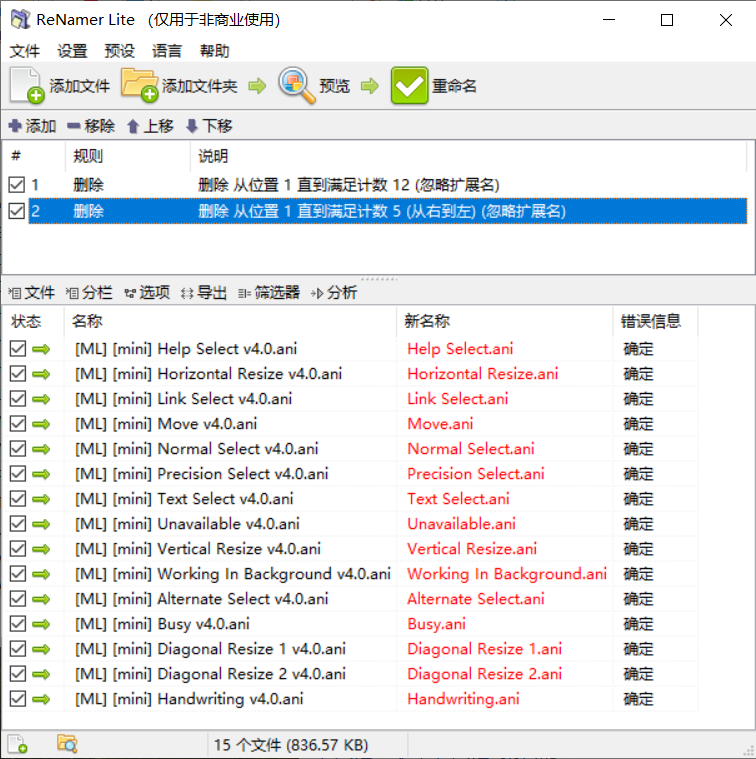The image size is (756, 759).
Task: Open the 分栏 columns dropdown
Action: pos(89,292)
